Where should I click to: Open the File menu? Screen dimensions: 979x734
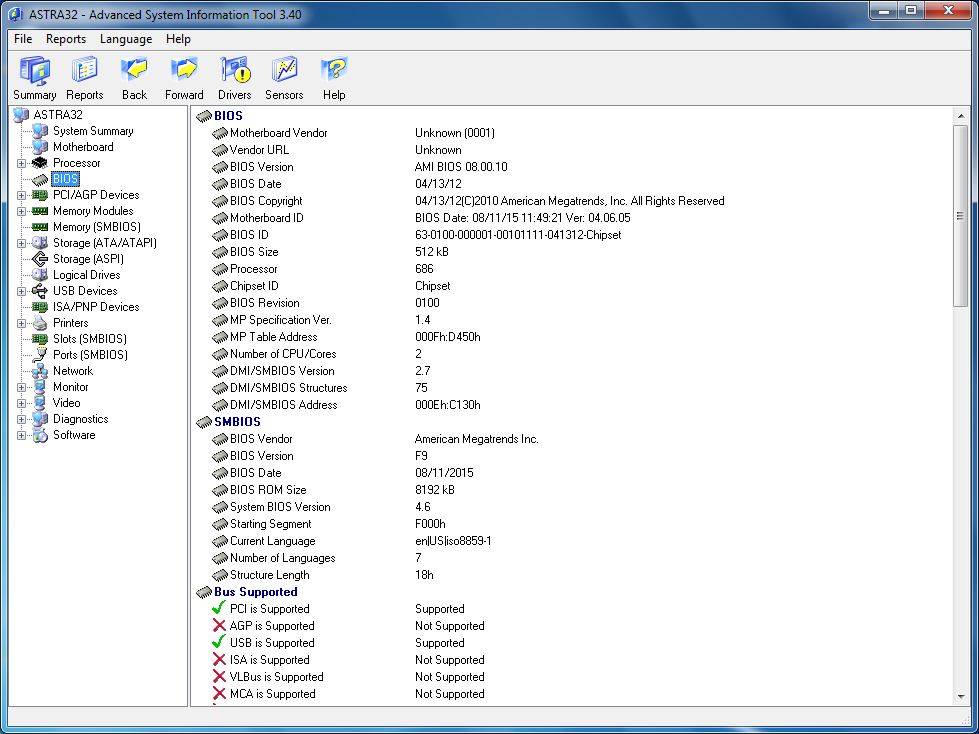(x=23, y=39)
